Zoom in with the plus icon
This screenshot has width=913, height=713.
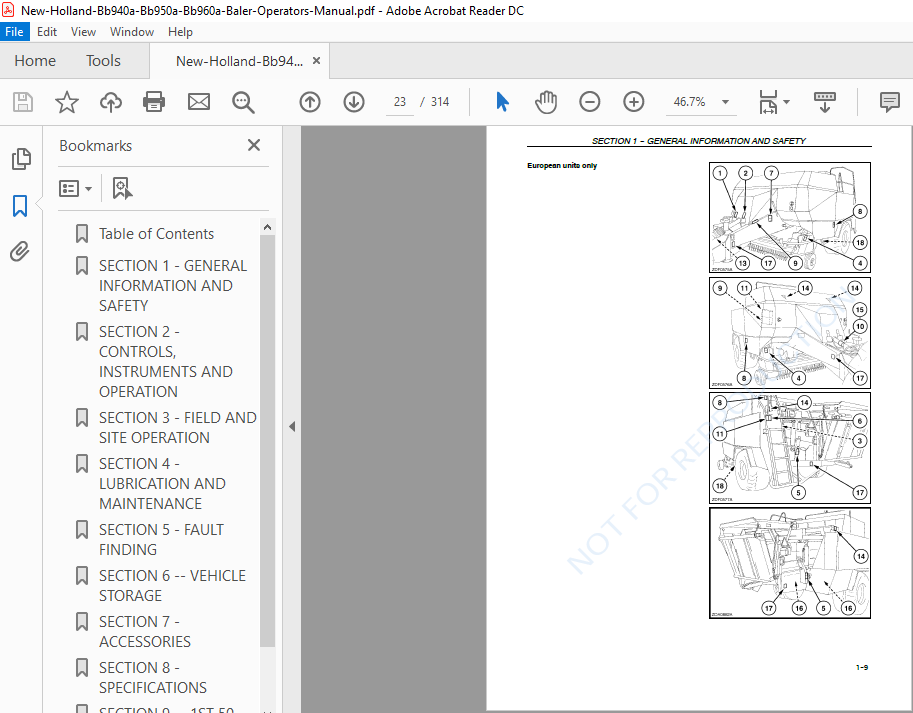tap(634, 102)
